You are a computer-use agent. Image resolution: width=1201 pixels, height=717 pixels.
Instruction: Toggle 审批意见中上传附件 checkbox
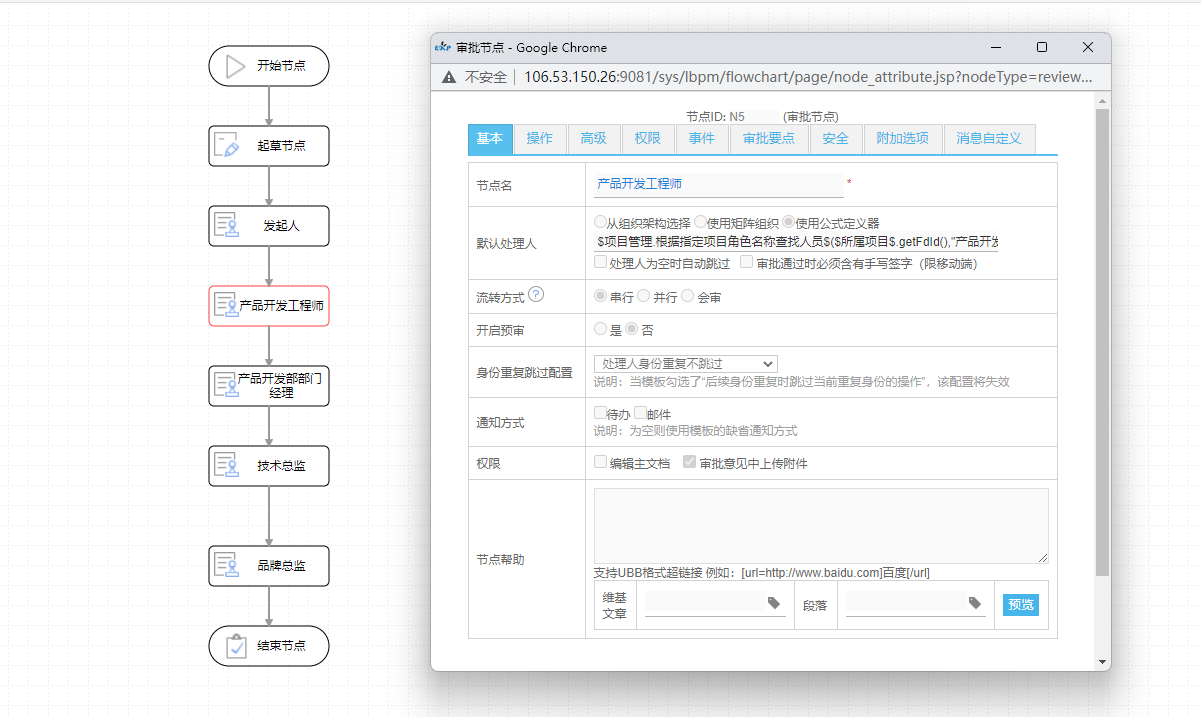(x=689, y=462)
